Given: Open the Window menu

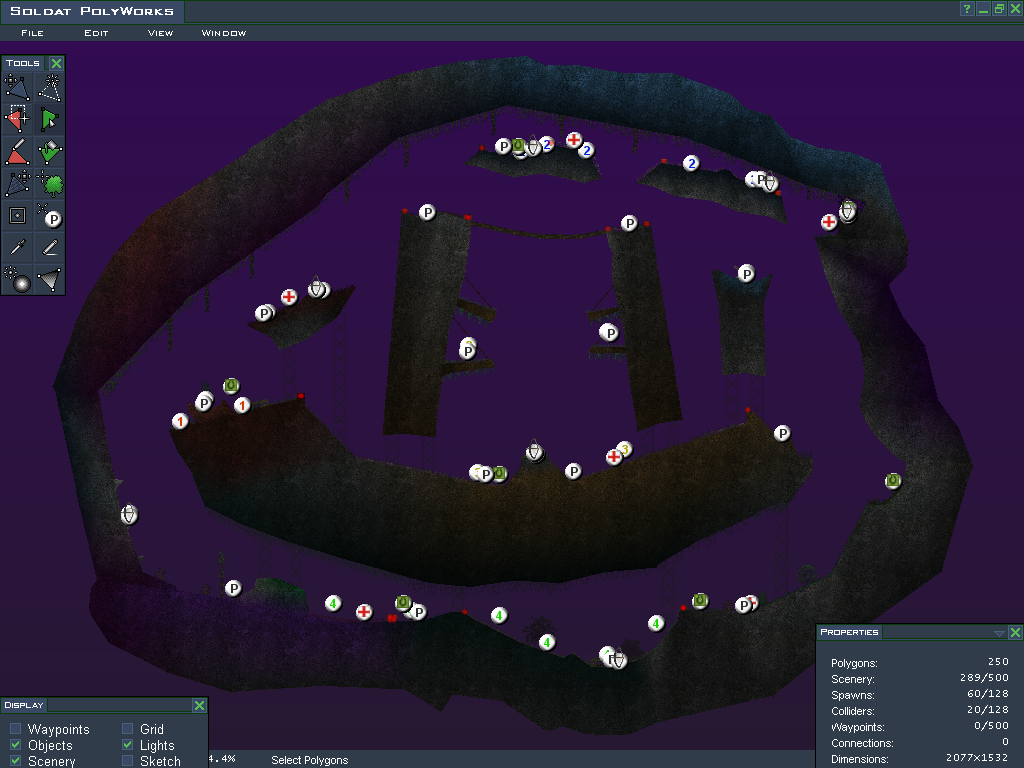Looking at the screenshot, I should pos(224,33).
